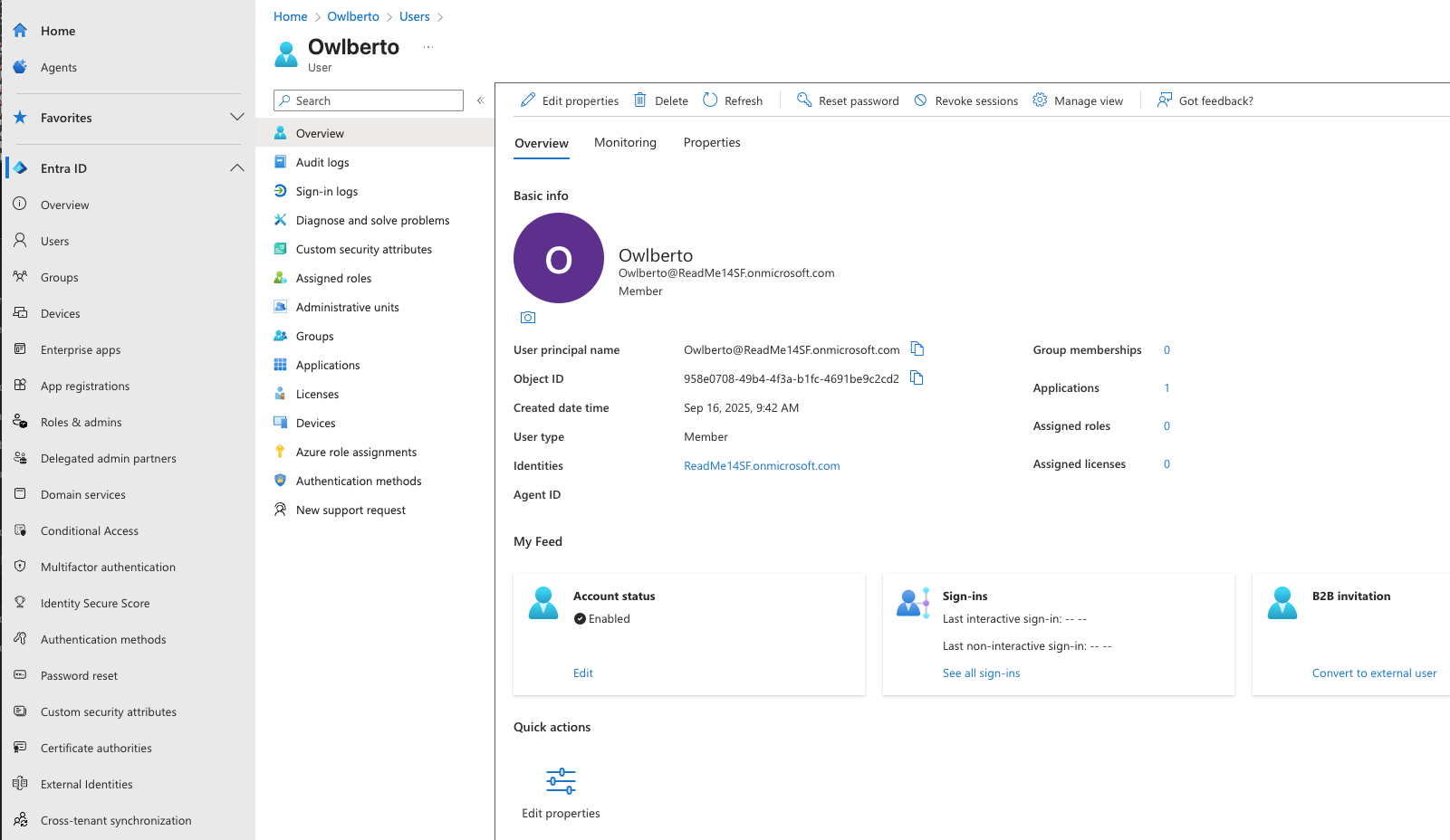Viewport: 1450px width, 840px height.
Task: Open the more options ellipsis by Owlberto
Action: pos(428,47)
